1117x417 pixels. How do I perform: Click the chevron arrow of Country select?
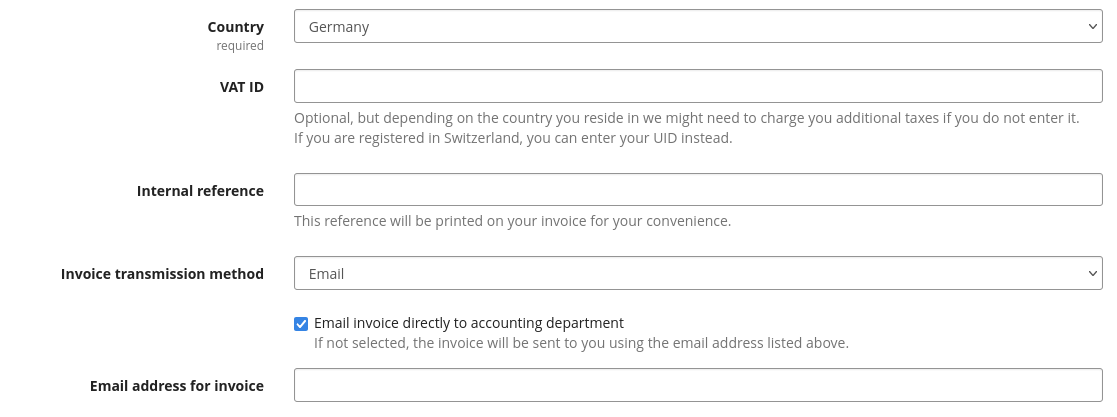[x=1092, y=27]
